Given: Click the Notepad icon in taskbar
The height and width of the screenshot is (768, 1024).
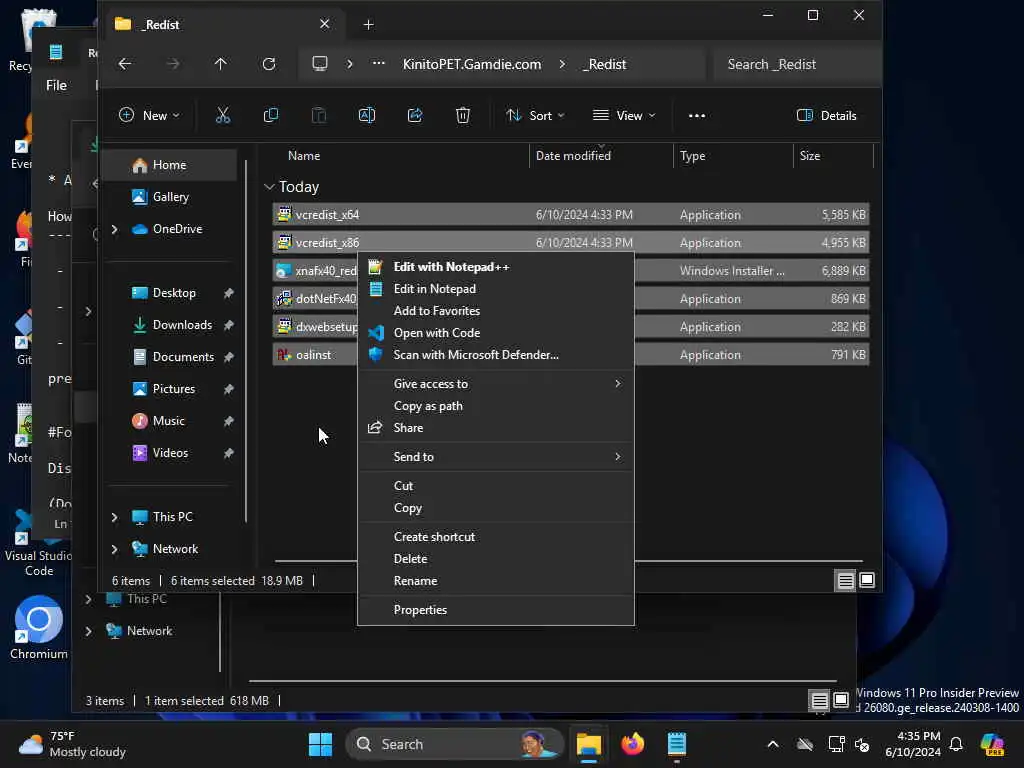Looking at the screenshot, I should 677,744.
